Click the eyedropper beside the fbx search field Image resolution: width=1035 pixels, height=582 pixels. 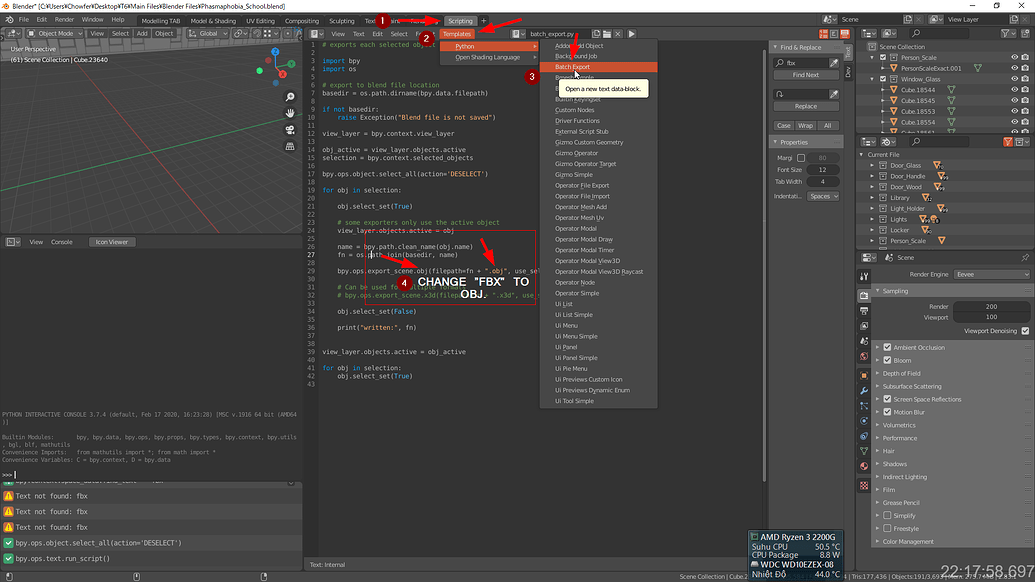833,61
